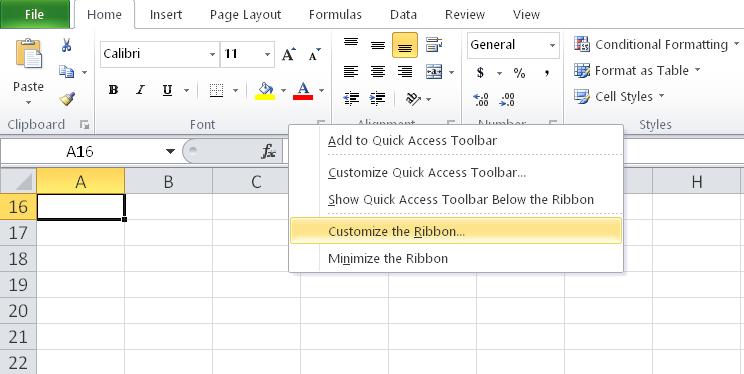
Task: Click the Copy icon
Action: click(66, 72)
